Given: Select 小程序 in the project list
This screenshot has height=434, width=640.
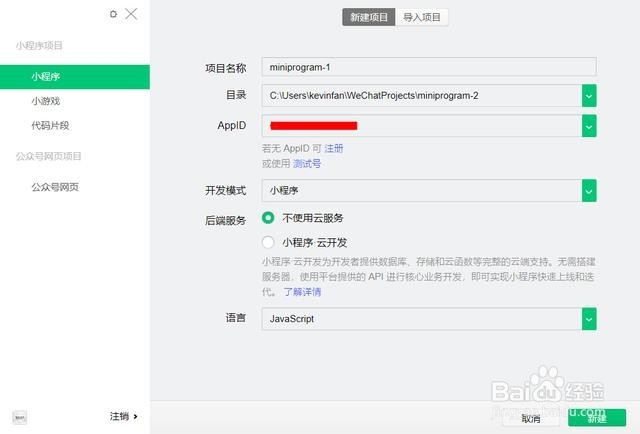Looking at the screenshot, I should (x=75, y=77).
